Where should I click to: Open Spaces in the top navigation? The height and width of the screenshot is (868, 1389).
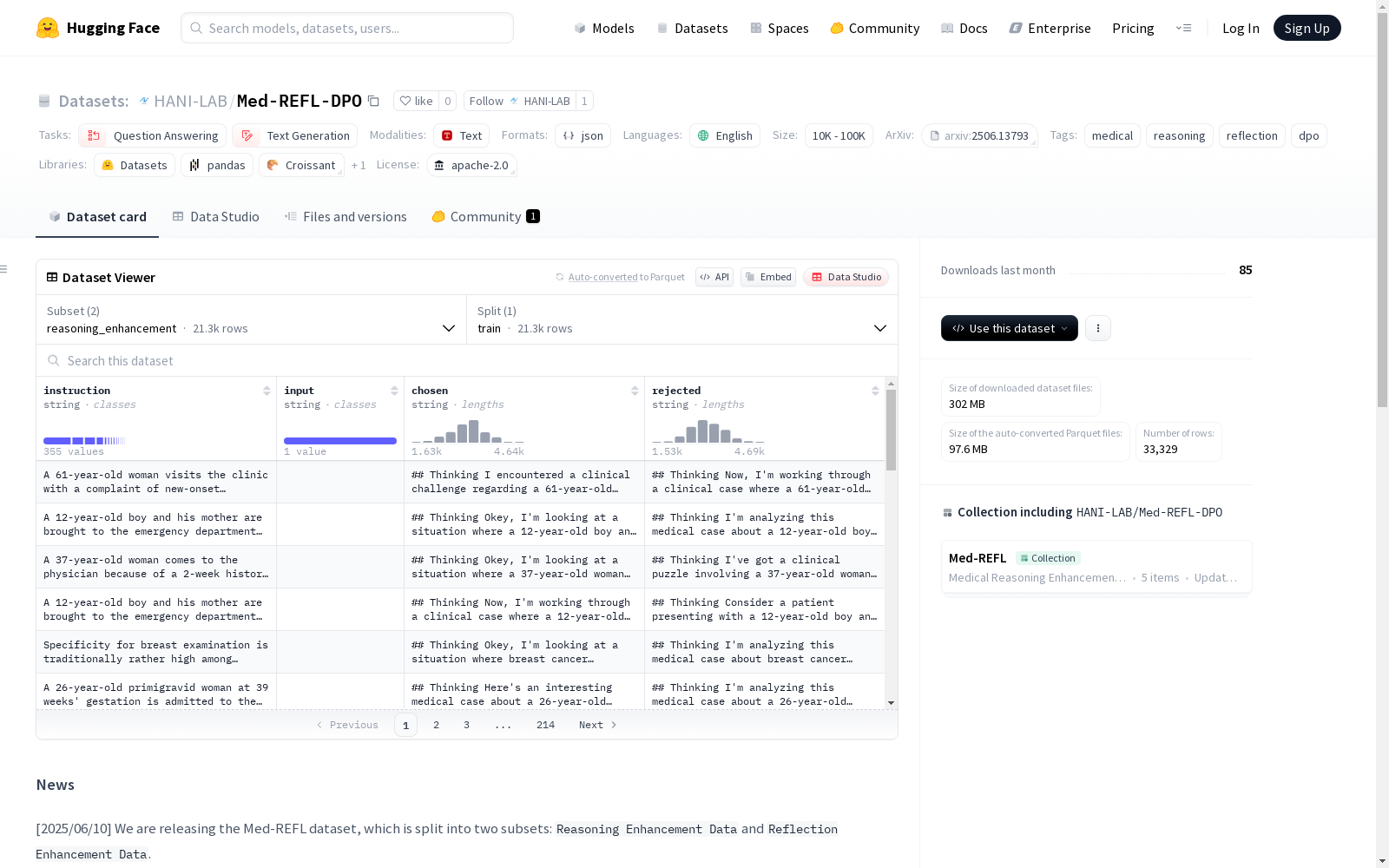tap(780, 28)
